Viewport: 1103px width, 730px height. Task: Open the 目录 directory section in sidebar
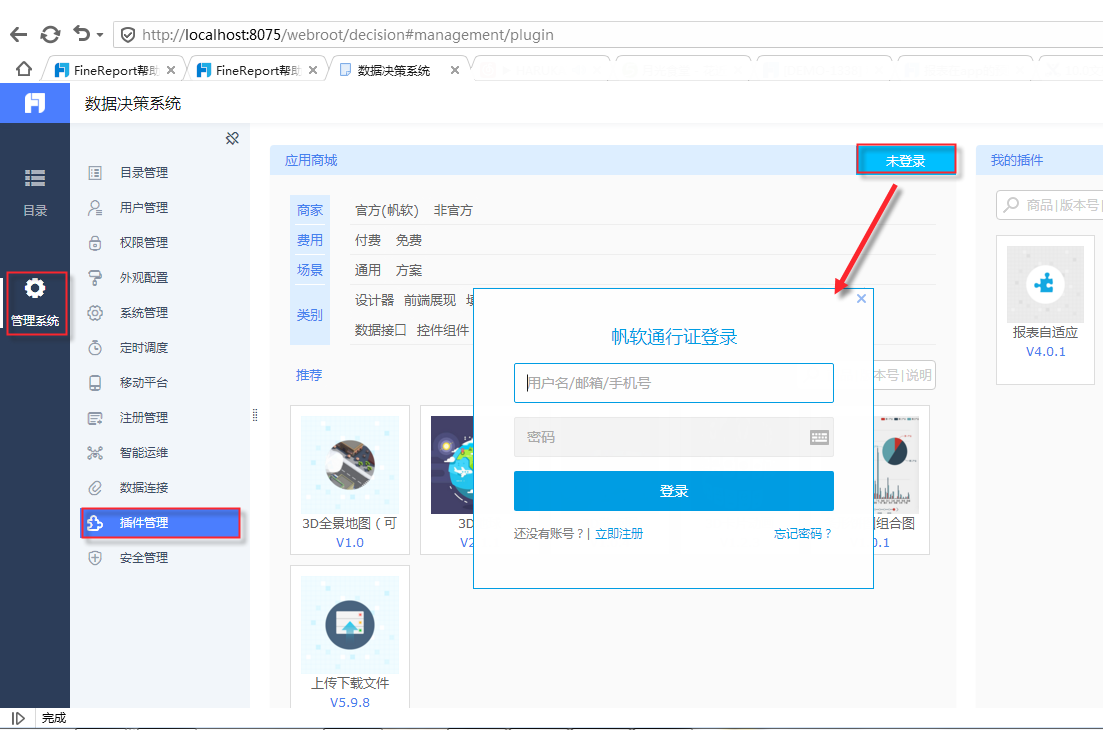(x=34, y=192)
